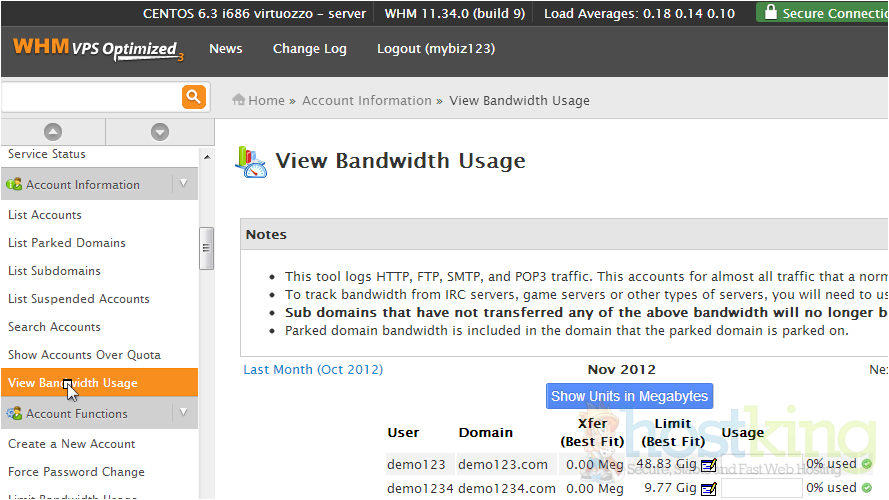The width and height of the screenshot is (889, 500).
Task: Collapse the Account Information section arrow
Action: (183, 184)
